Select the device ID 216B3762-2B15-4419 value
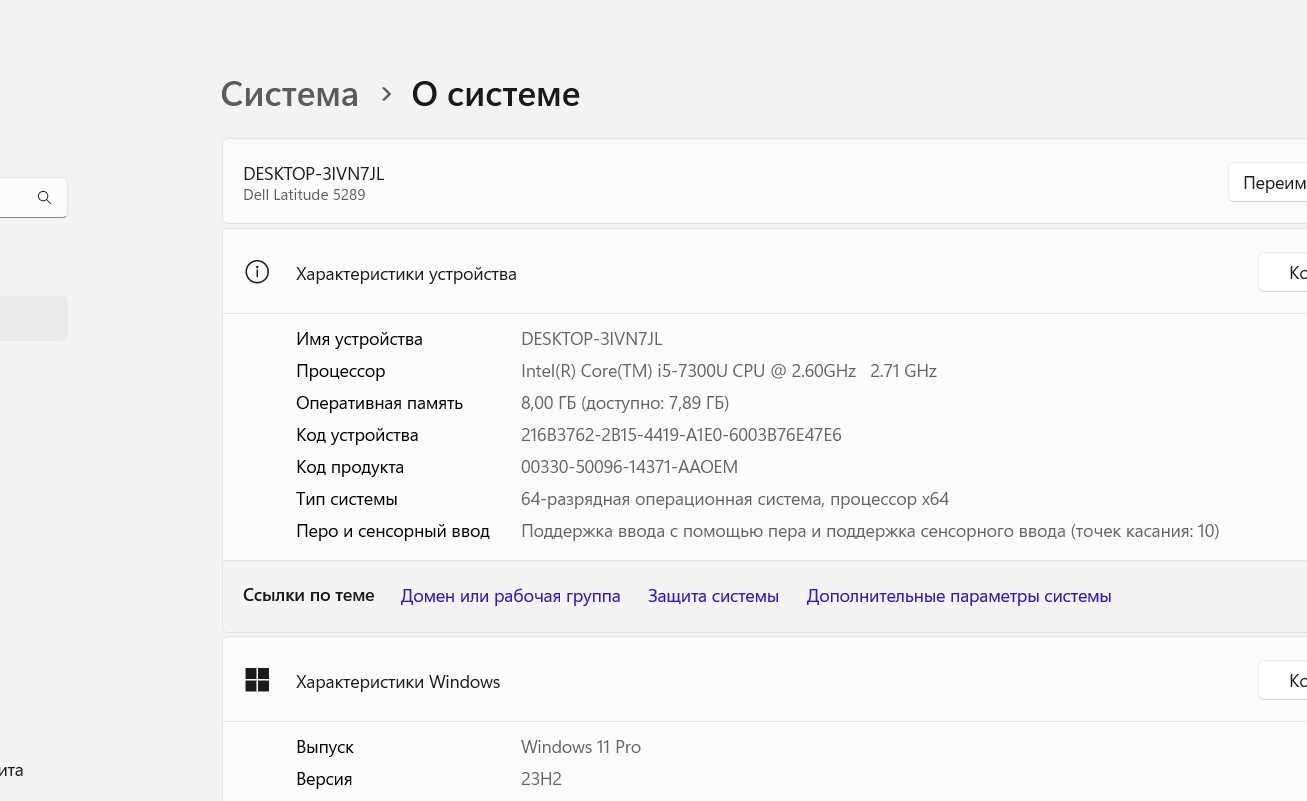This screenshot has height=801, width=1307. (x=681, y=435)
